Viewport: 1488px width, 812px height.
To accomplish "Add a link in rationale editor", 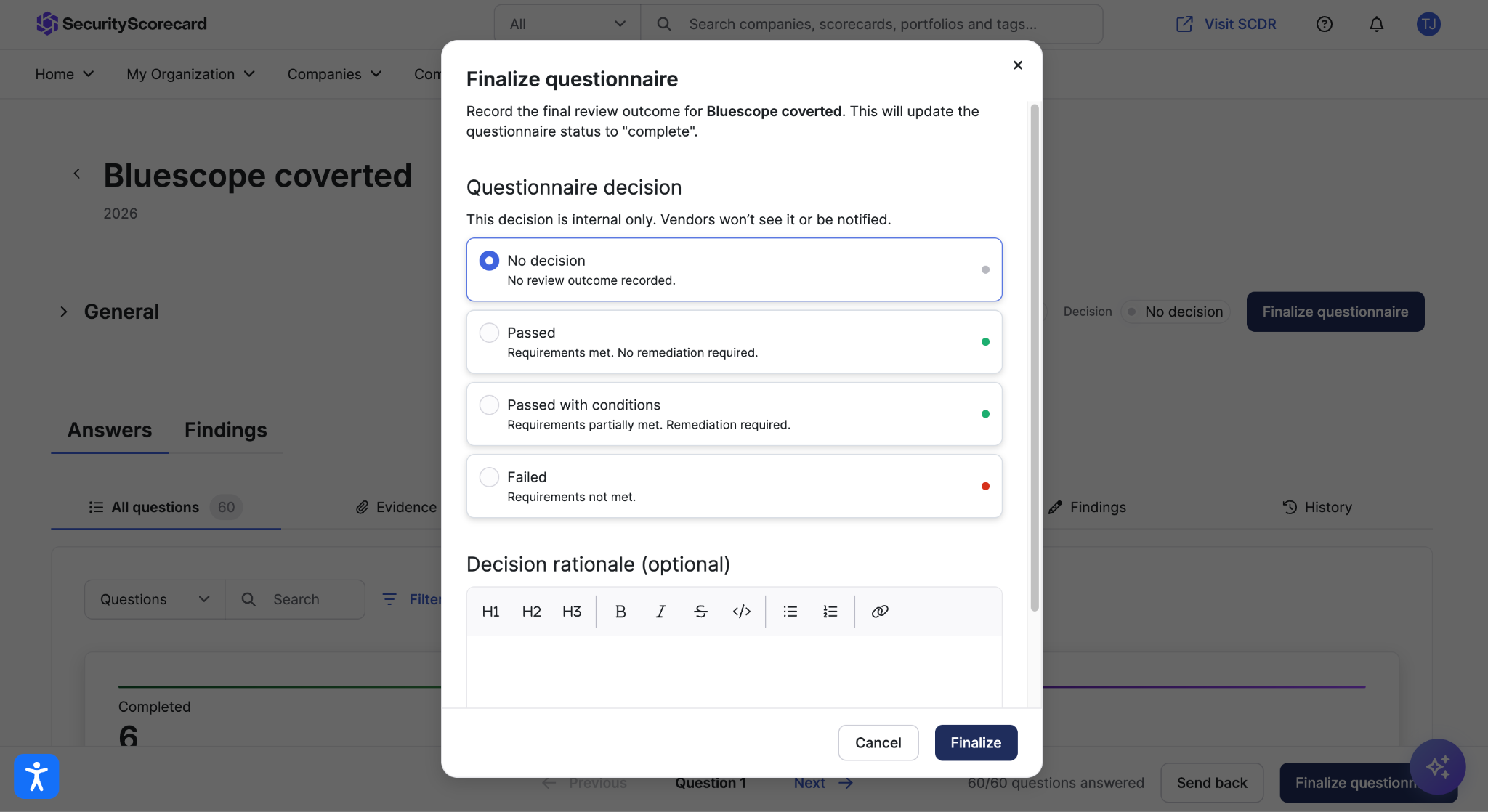I will point(880,612).
